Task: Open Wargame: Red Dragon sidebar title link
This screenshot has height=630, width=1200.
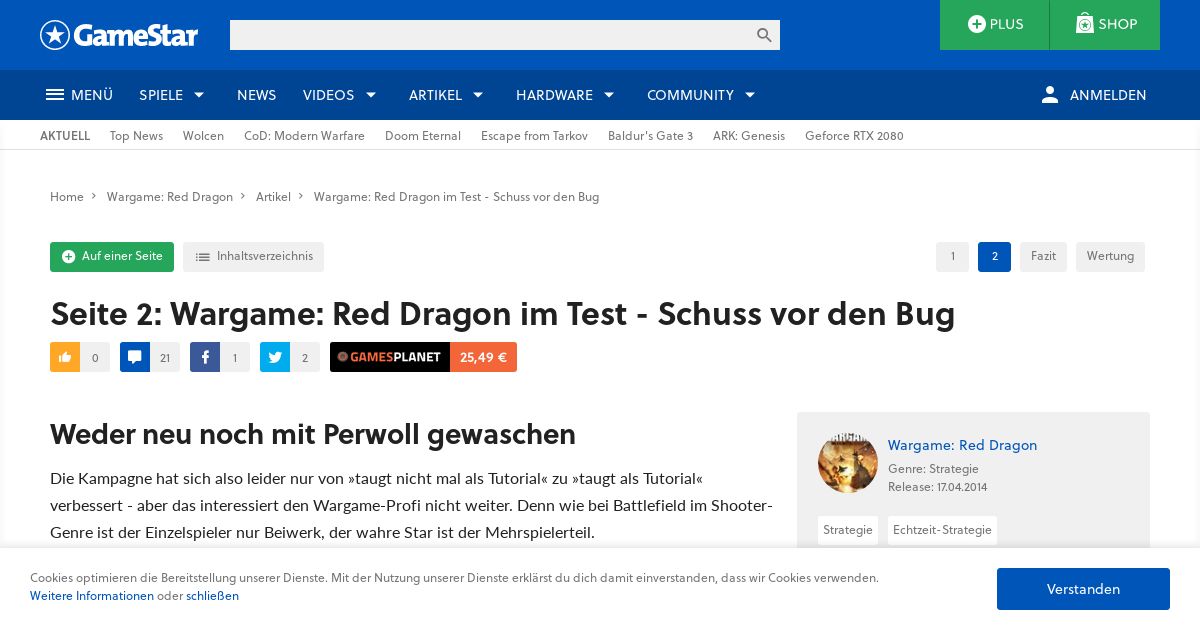Action: pyautogui.click(x=962, y=445)
